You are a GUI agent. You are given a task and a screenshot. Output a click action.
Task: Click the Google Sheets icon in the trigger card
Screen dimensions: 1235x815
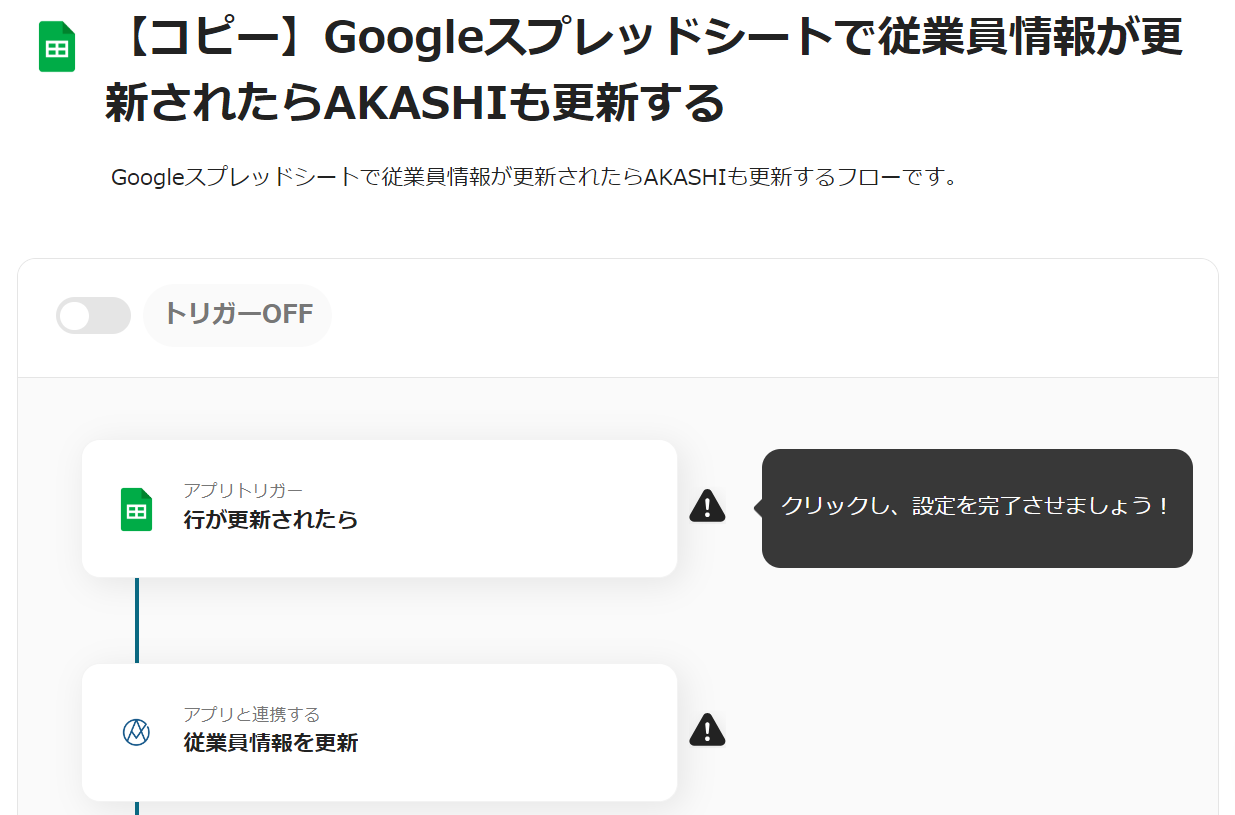pos(136,509)
